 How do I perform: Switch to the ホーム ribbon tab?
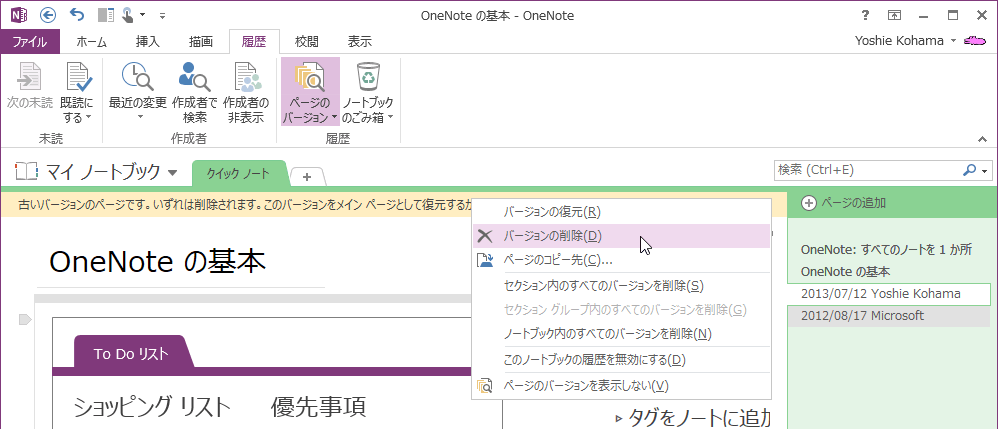[x=91, y=42]
